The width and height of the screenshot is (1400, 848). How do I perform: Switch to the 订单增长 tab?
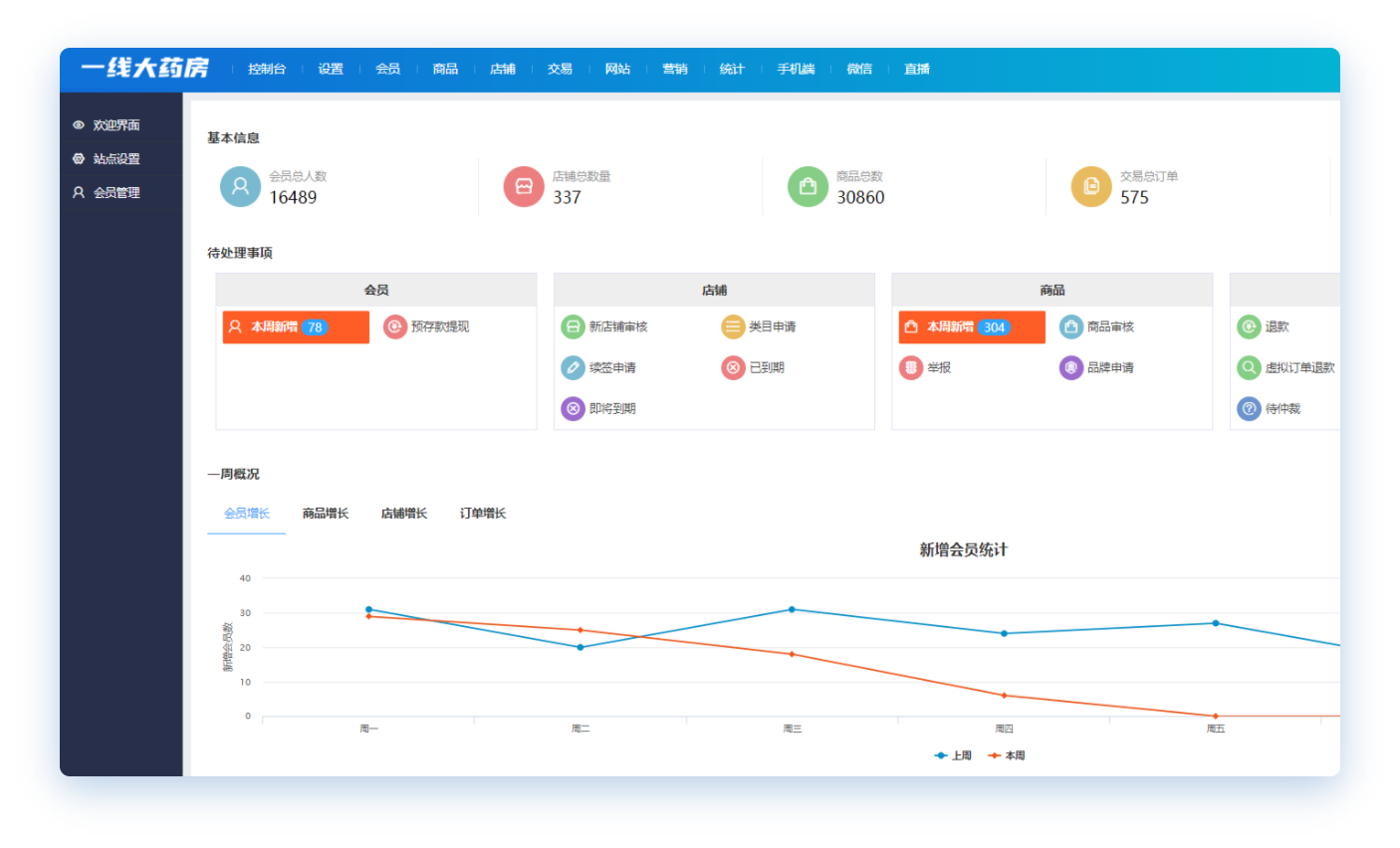[x=483, y=514]
